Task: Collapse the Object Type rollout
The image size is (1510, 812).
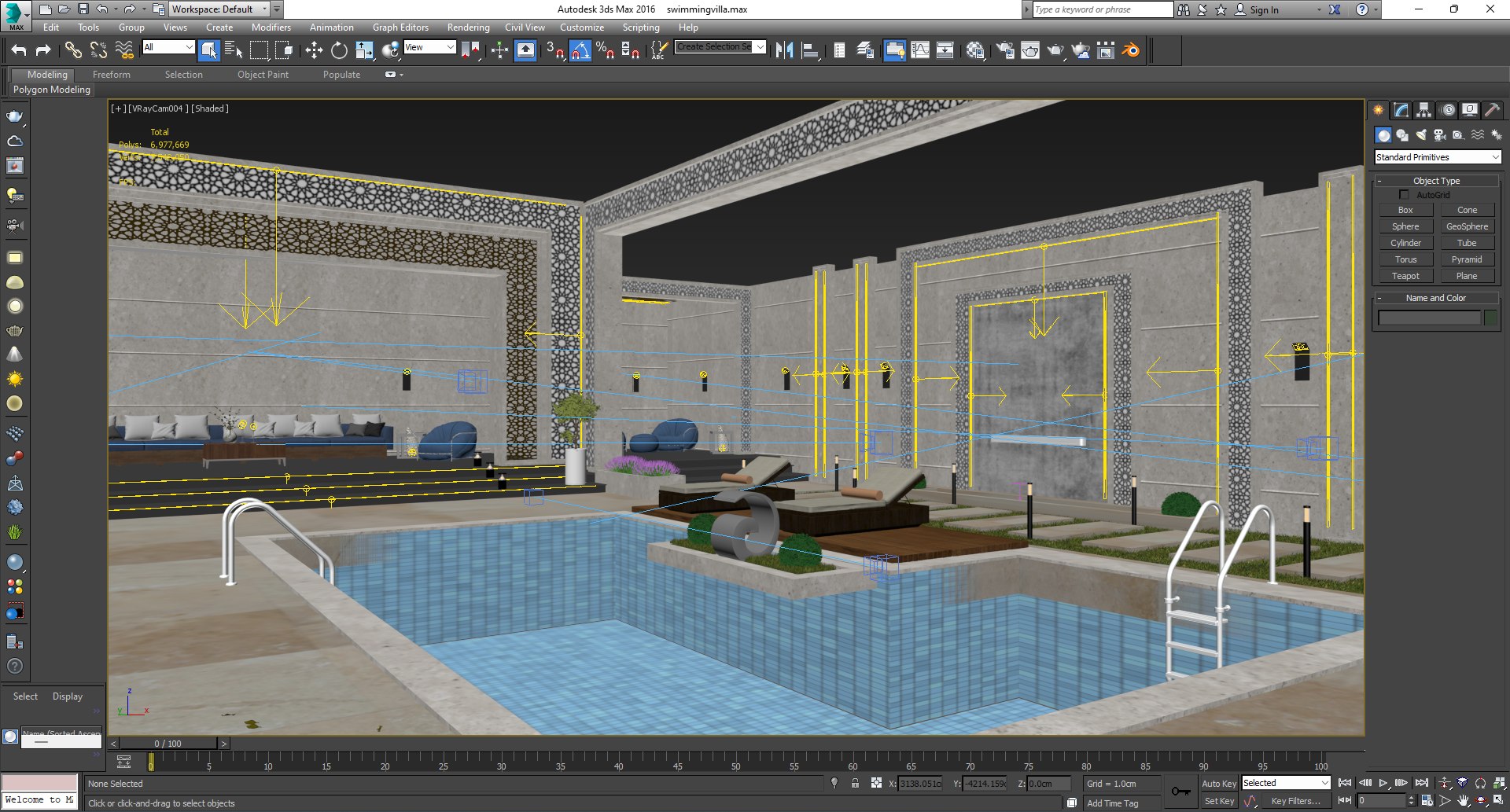Action: point(1436,181)
